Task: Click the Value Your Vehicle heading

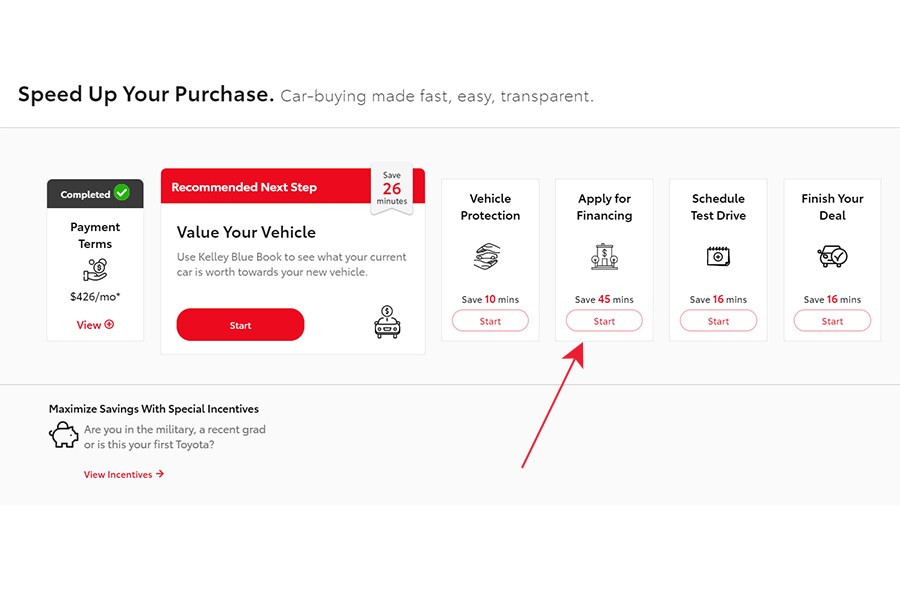Action: tap(246, 232)
